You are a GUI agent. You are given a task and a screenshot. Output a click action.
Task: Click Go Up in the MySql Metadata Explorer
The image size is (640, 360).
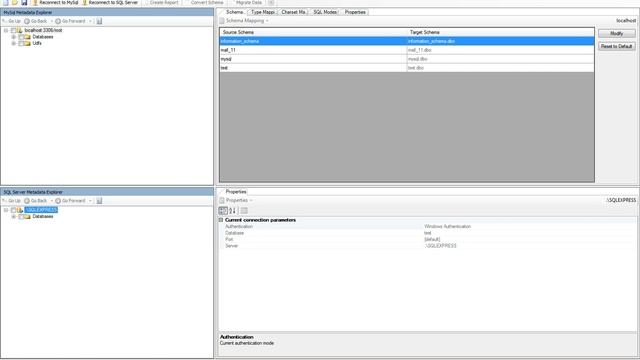click(x=11, y=21)
